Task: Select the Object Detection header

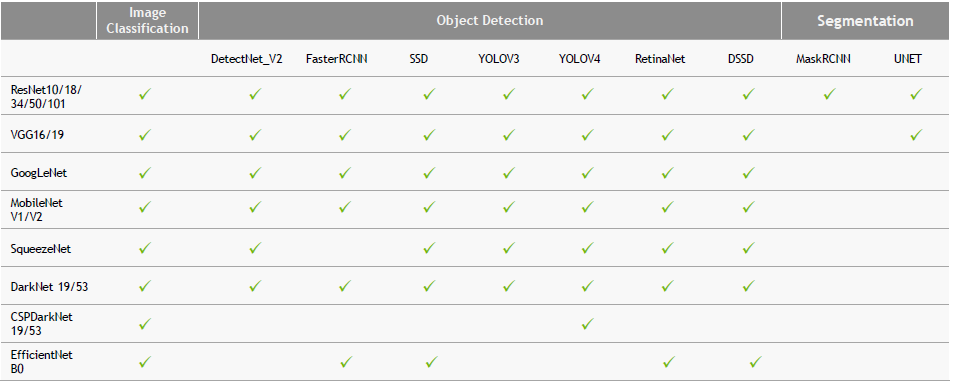Action: pyautogui.click(x=490, y=21)
